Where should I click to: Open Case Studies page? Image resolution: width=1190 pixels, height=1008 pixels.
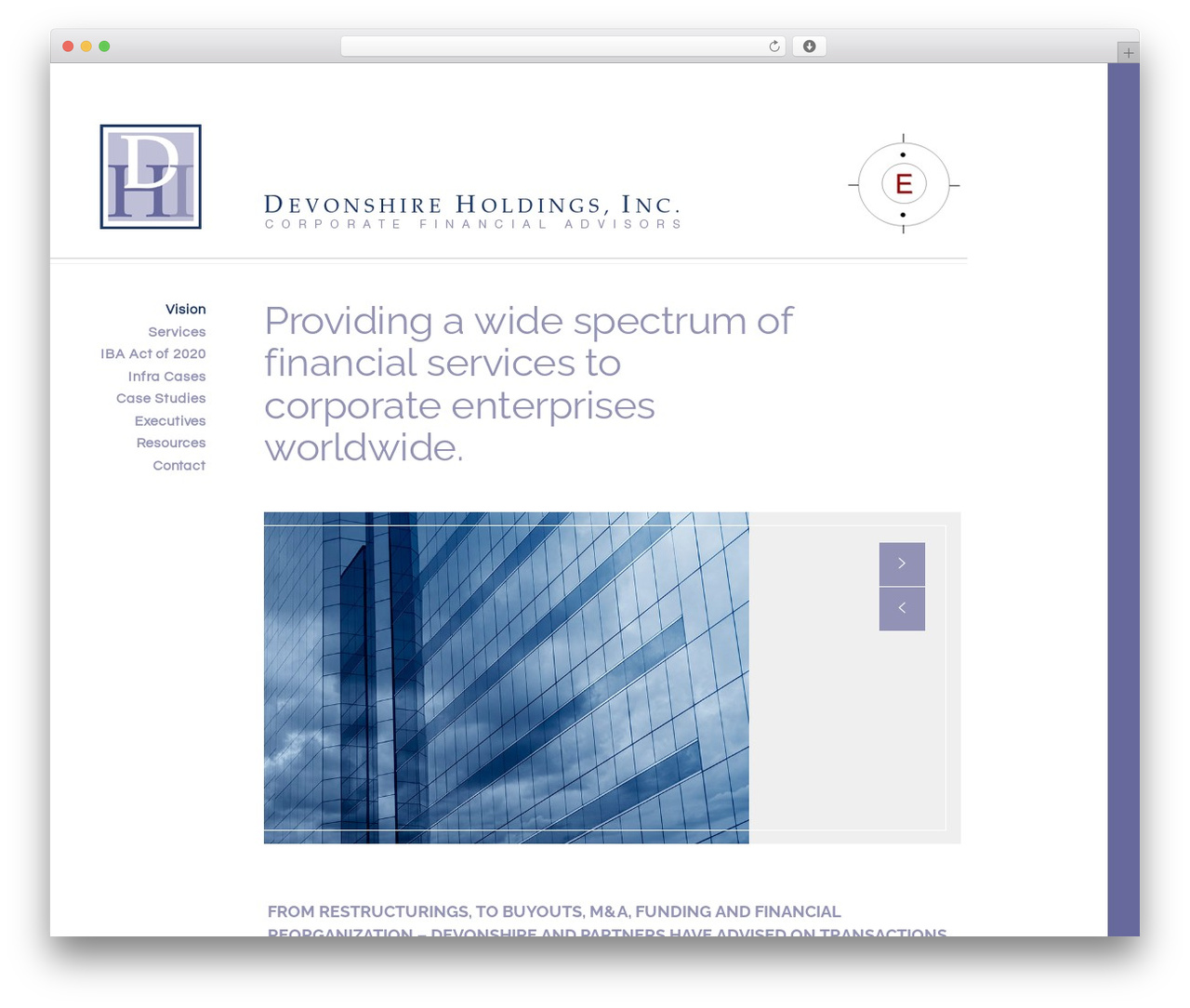point(161,398)
